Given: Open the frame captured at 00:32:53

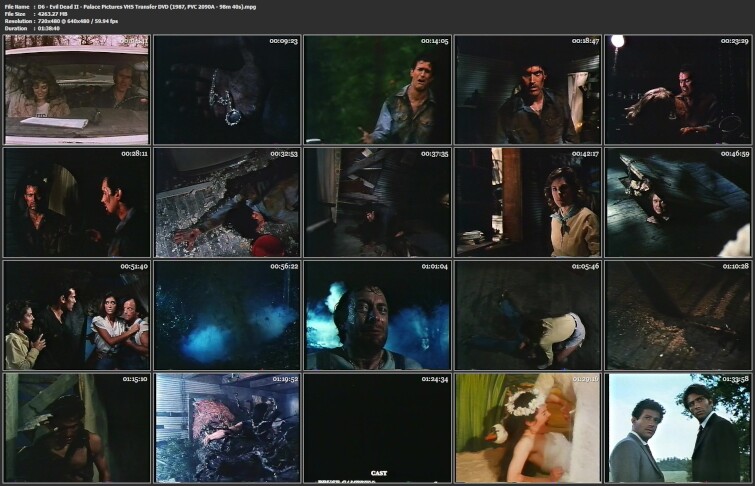Looking at the screenshot, I should [227, 202].
